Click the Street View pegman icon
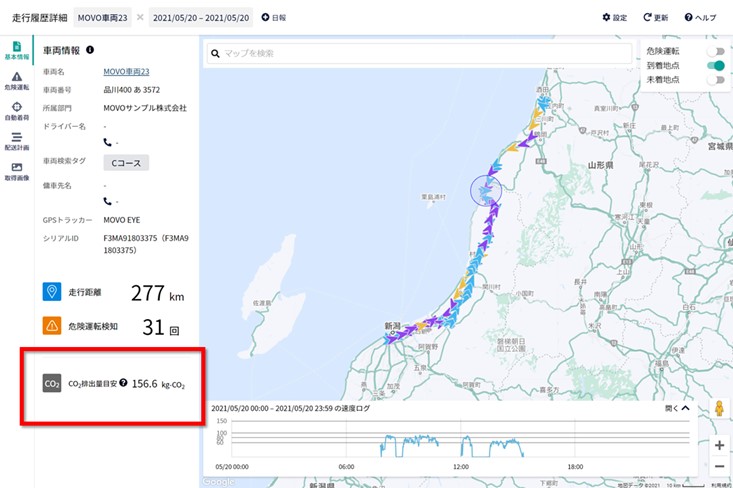The image size is (733, 488). 718,409
